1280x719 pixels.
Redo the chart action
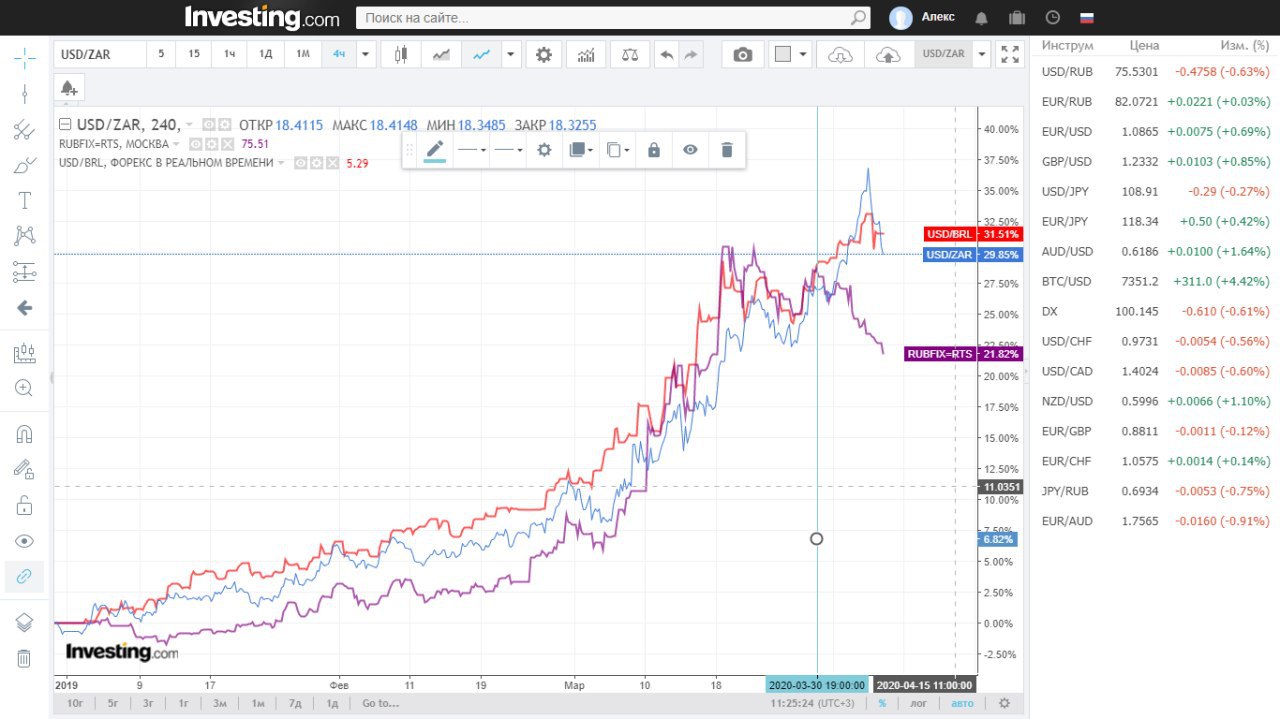pos(691,55)
